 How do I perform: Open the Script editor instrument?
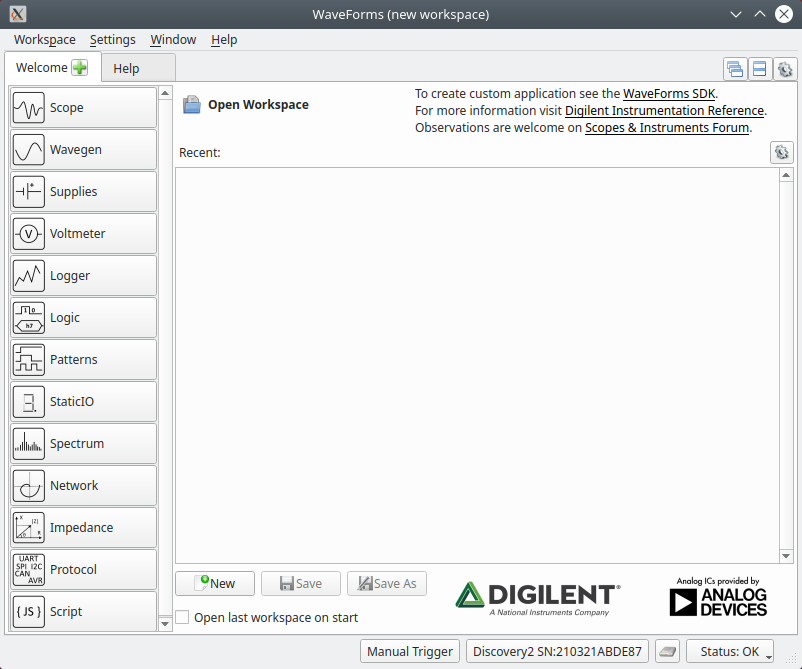(83, 611)
